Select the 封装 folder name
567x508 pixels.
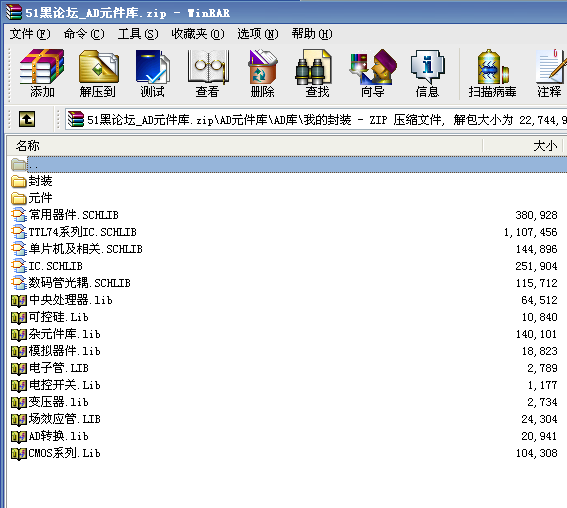coord(40,181)
